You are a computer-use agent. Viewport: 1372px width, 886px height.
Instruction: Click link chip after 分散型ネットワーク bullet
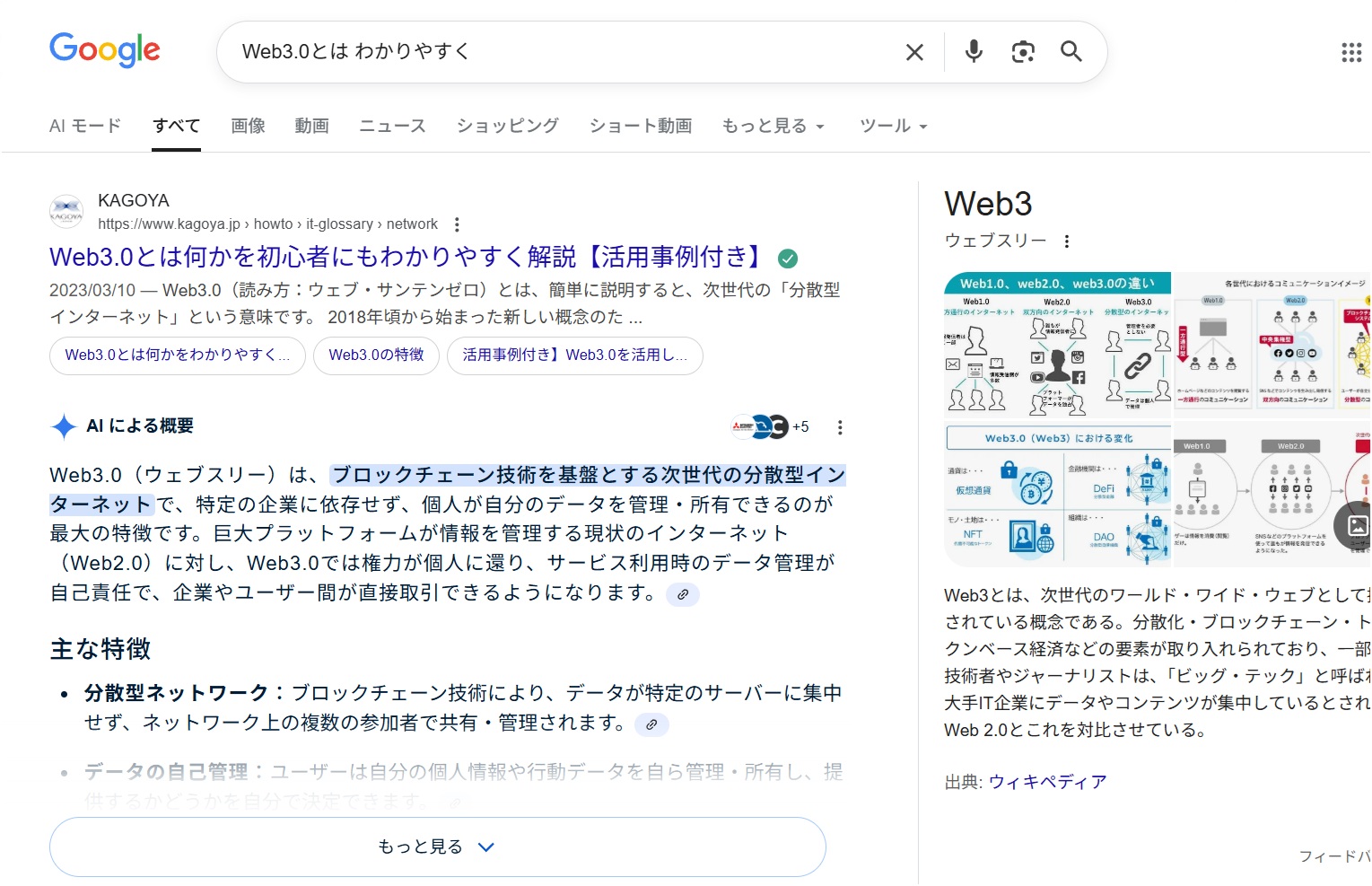coord(651,724)
